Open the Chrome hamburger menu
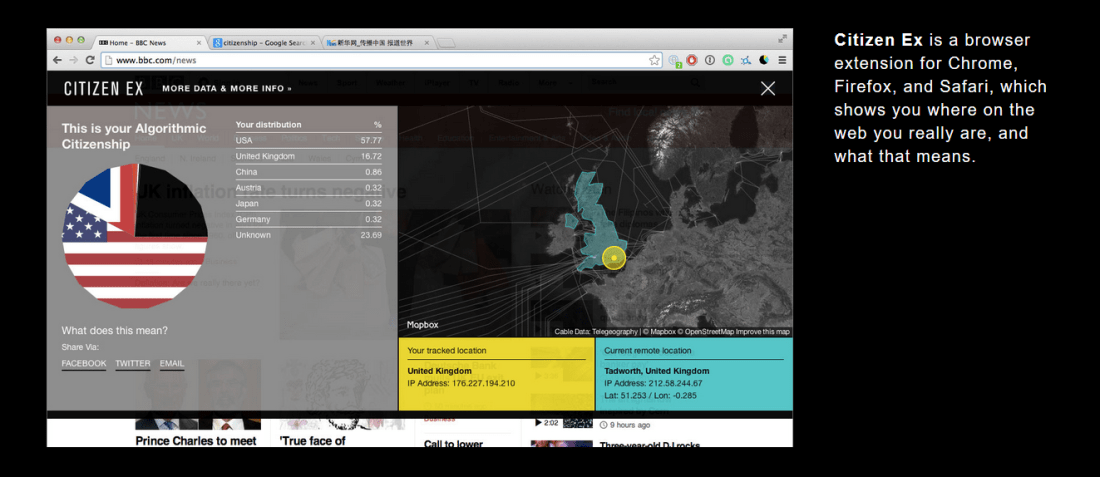 [782, 60]
